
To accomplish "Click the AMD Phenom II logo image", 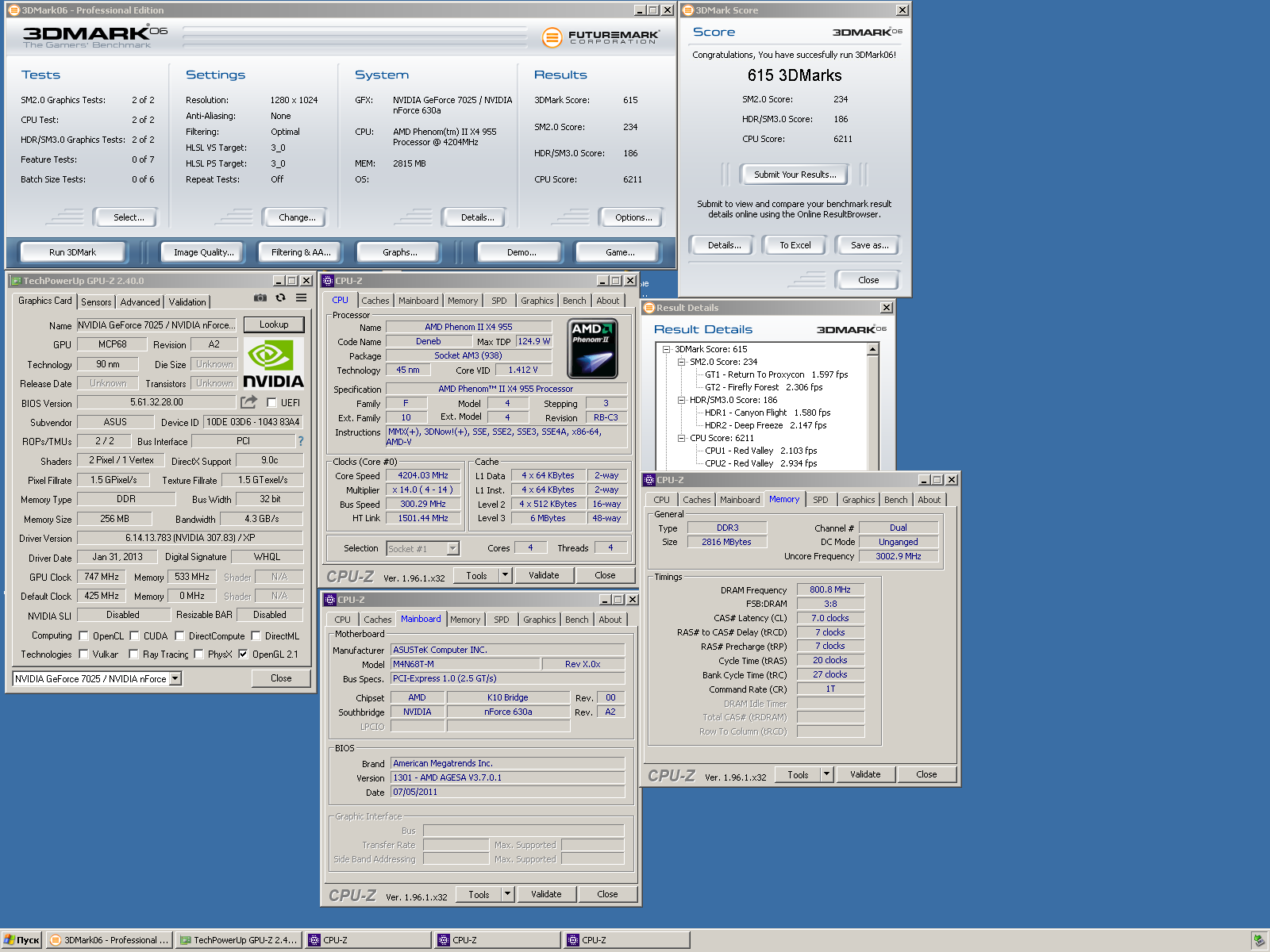I will [x=593, y=349].
